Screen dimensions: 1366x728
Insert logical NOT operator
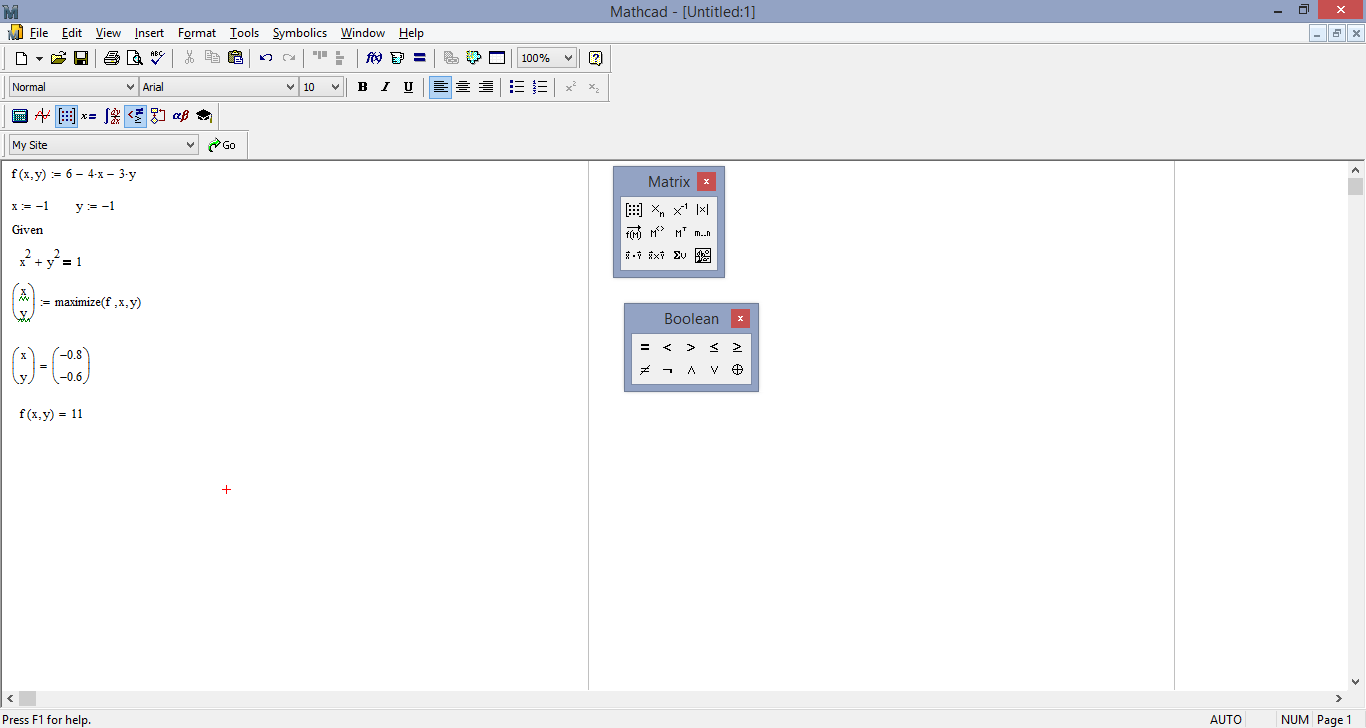pyautogui.click(x=668, y=370)
